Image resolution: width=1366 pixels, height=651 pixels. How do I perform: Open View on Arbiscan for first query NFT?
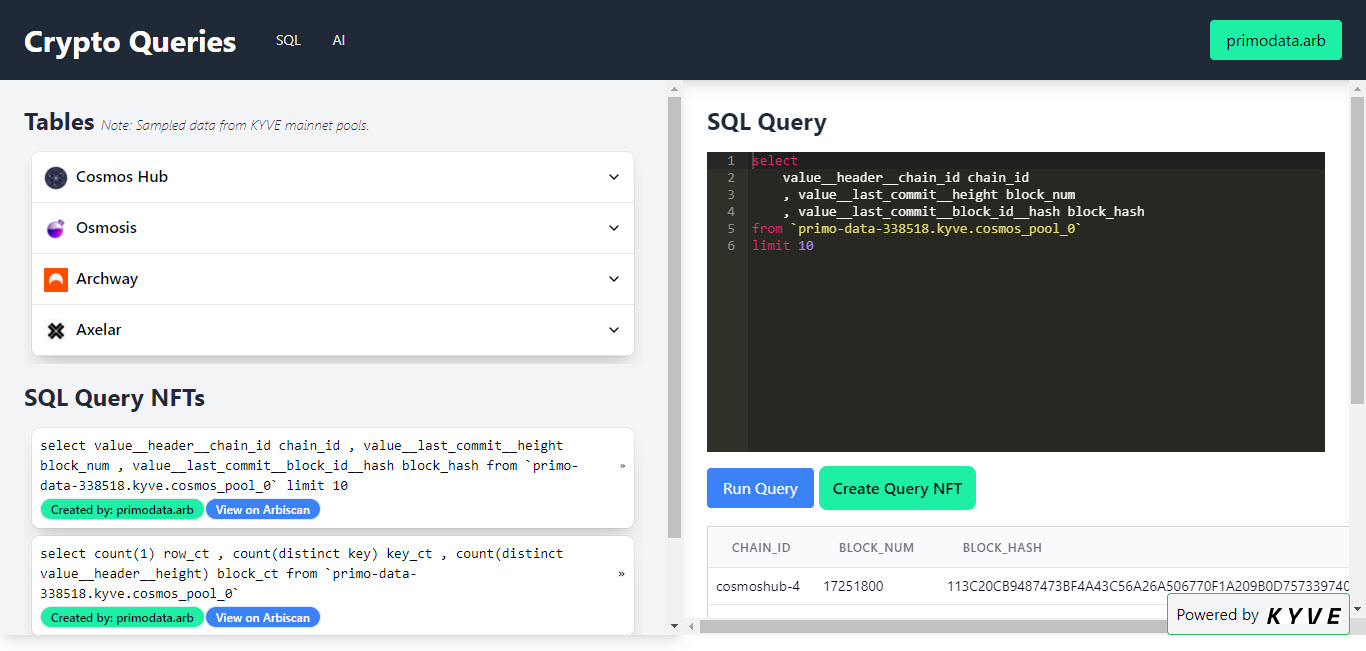[x=263, y=510]
